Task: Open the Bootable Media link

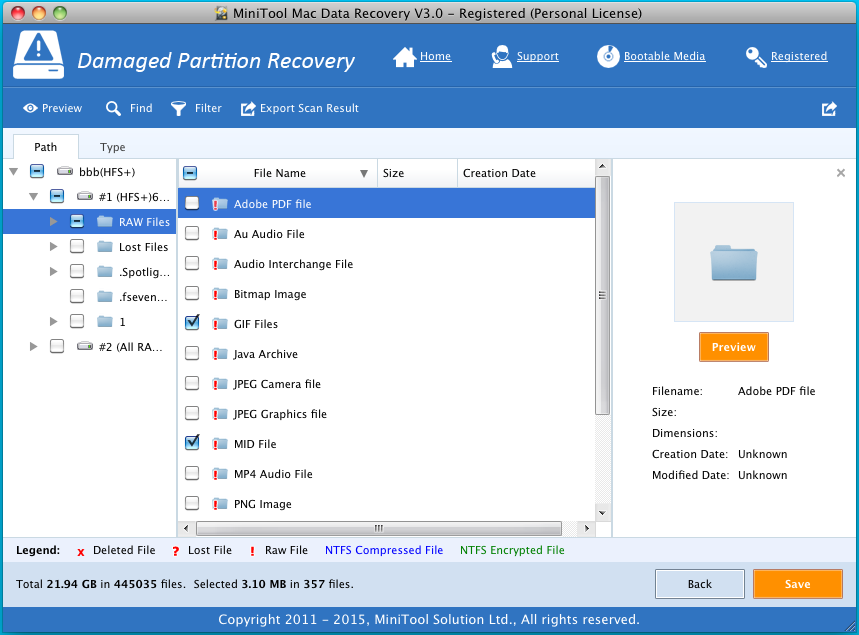Action: click(665, 56)
